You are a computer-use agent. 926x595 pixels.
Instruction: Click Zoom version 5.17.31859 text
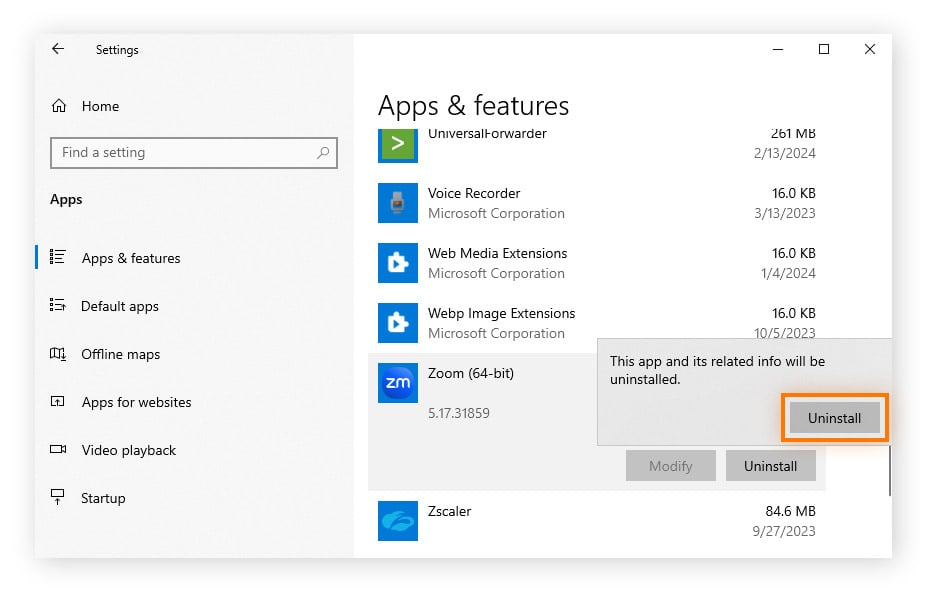(x=459, y=413)
